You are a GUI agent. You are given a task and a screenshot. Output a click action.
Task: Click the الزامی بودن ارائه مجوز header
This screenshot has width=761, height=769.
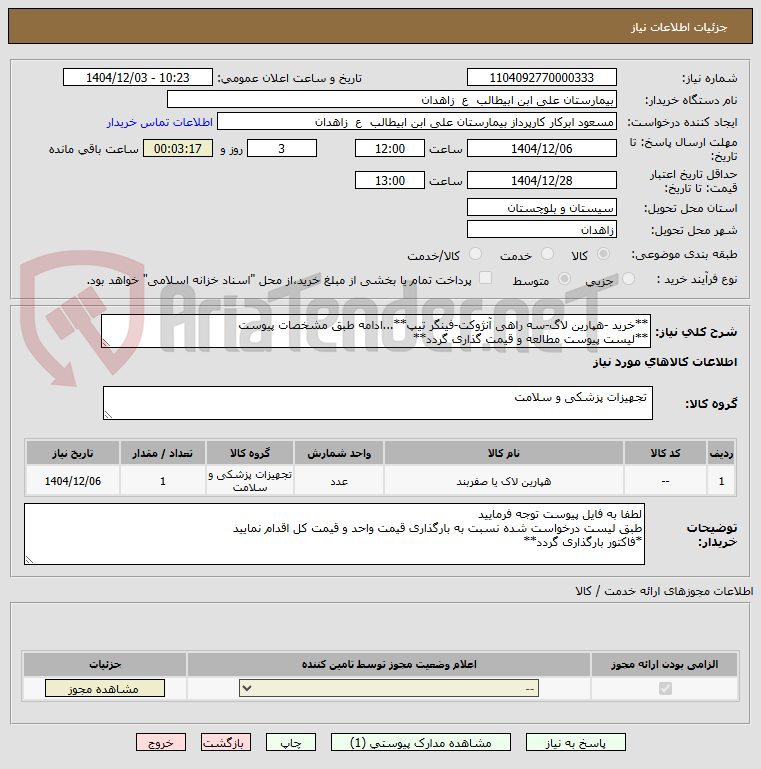(664, 664)
